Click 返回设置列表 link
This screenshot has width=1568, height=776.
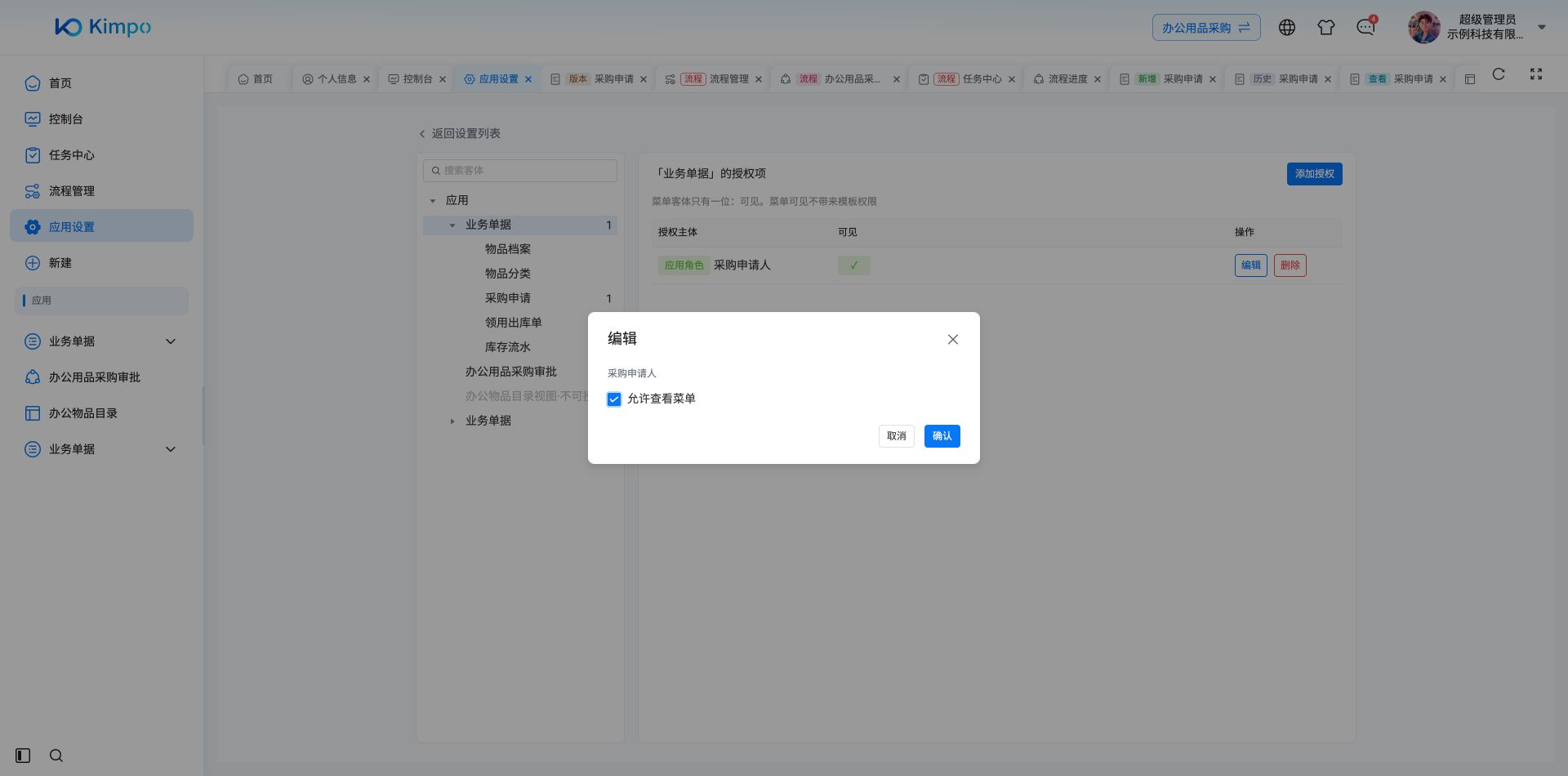(459, 134)
